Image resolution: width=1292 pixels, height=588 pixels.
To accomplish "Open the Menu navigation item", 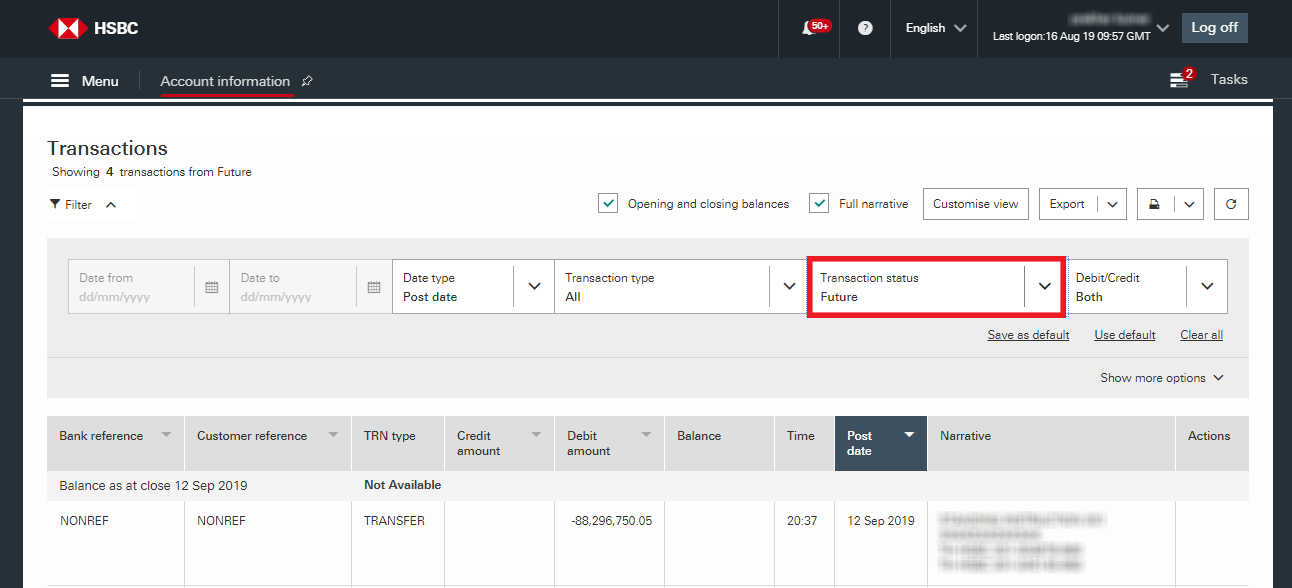I will 100,81.
